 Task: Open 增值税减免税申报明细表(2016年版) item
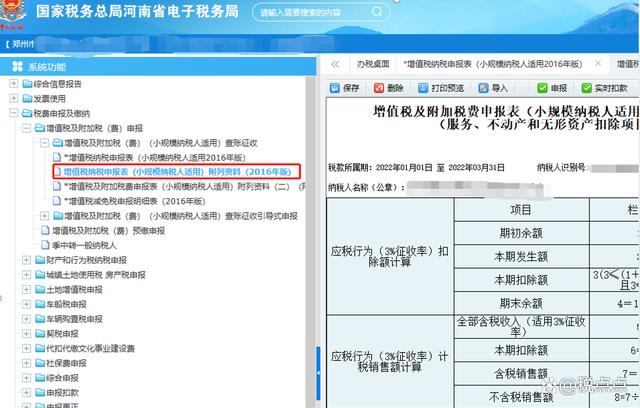134,201
